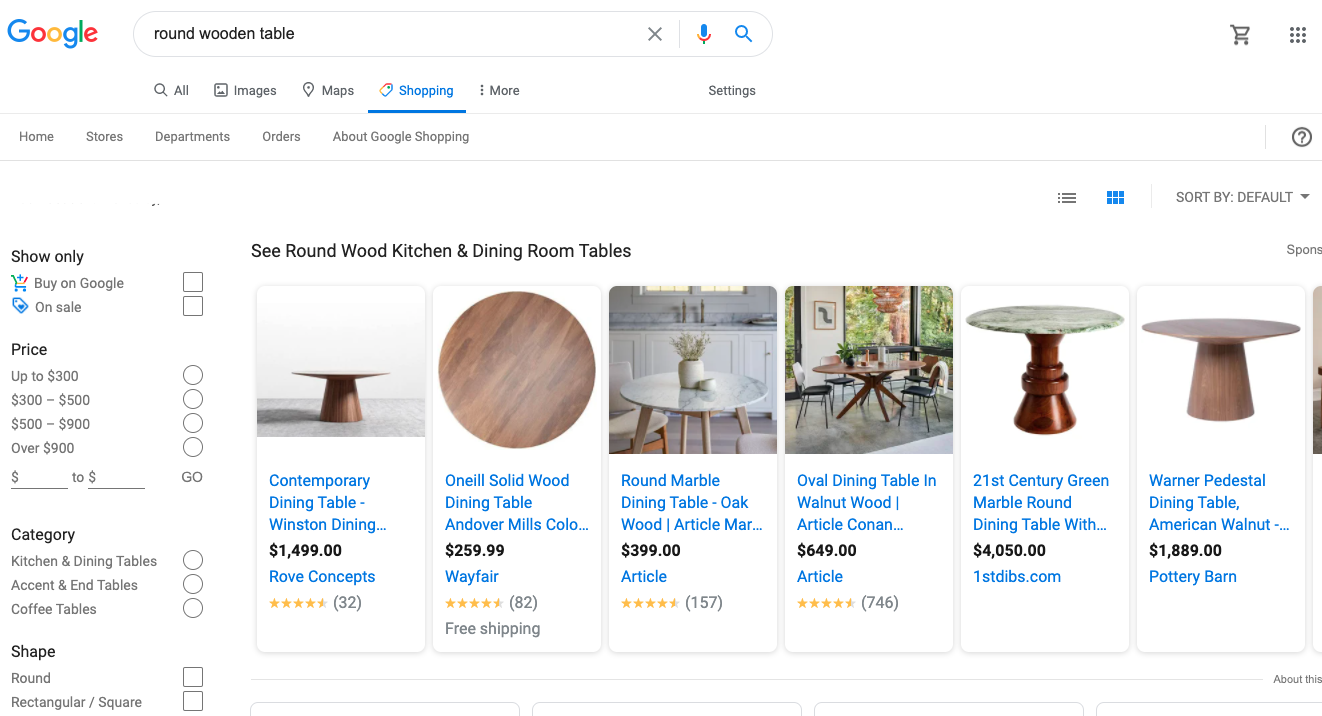1322x716 pixels.
Task: Switch to the Images tab
Action: pos(245,90)
